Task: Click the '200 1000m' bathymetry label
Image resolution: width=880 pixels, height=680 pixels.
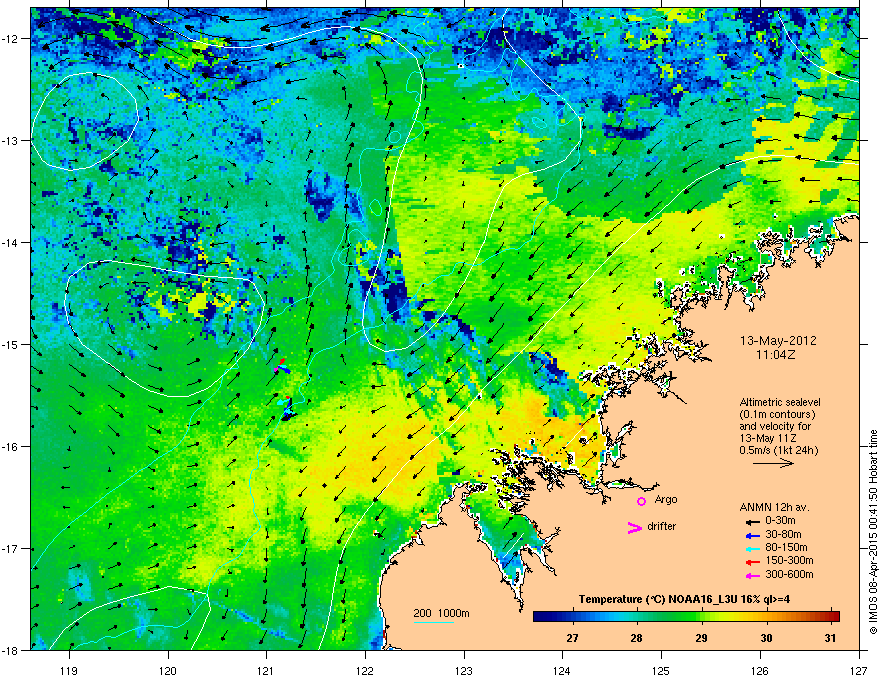Action: pyautogui.click(x=442, y=613)
